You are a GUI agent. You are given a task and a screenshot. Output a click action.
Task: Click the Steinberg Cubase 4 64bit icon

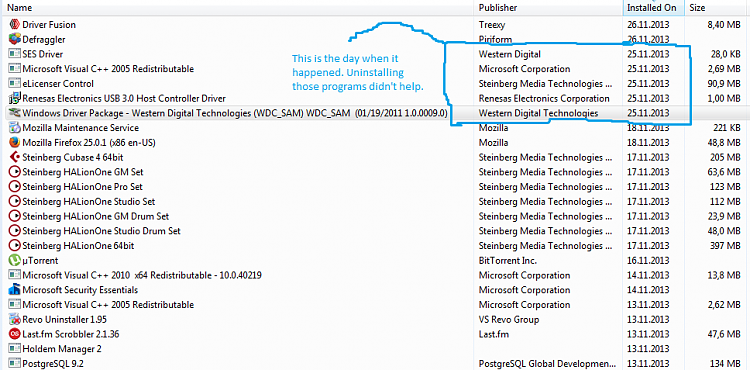click(15, 157)
